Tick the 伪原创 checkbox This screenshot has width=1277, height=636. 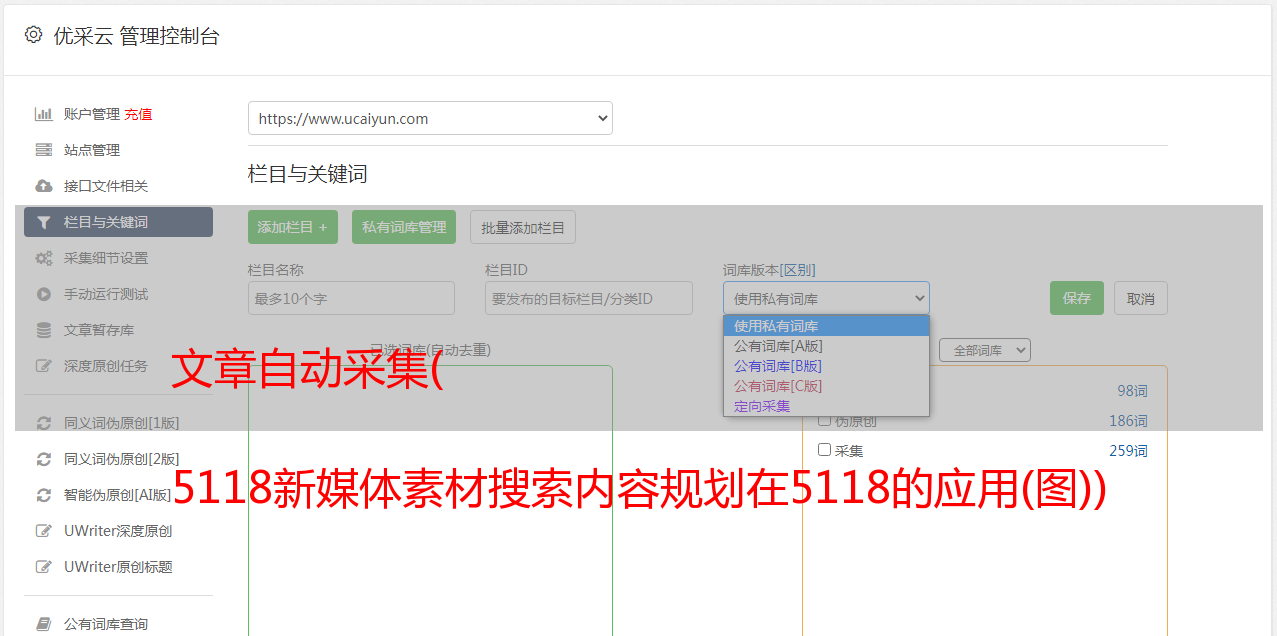click(x=825, y=421)
